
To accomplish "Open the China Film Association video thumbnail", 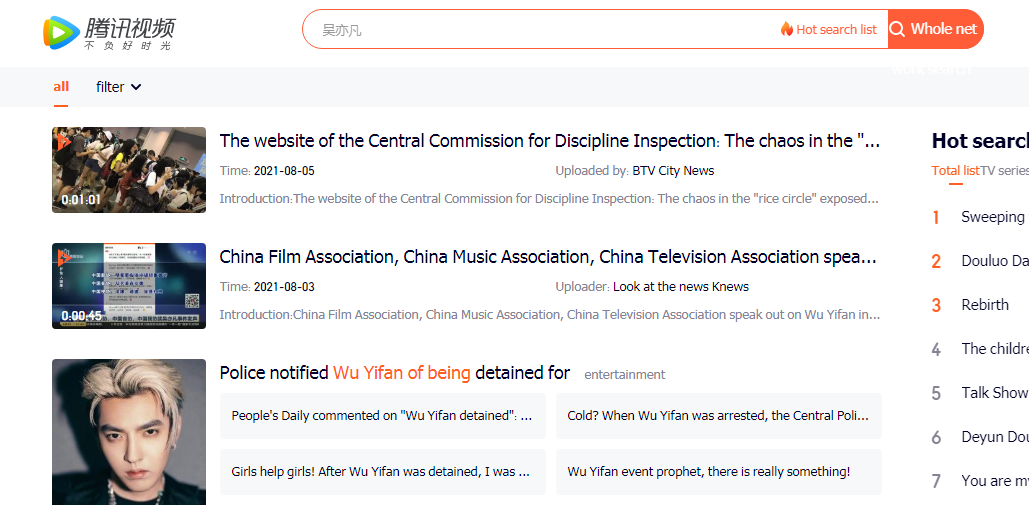I will click(129, 286).
